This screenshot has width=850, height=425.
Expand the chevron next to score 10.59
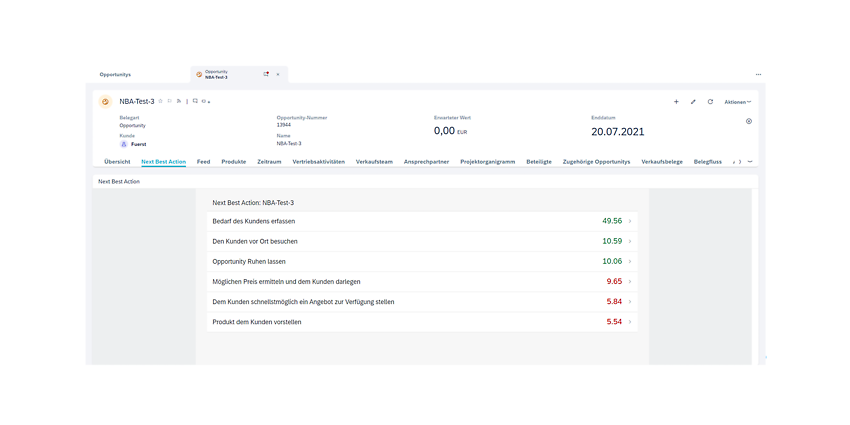[x=630, y=241]
